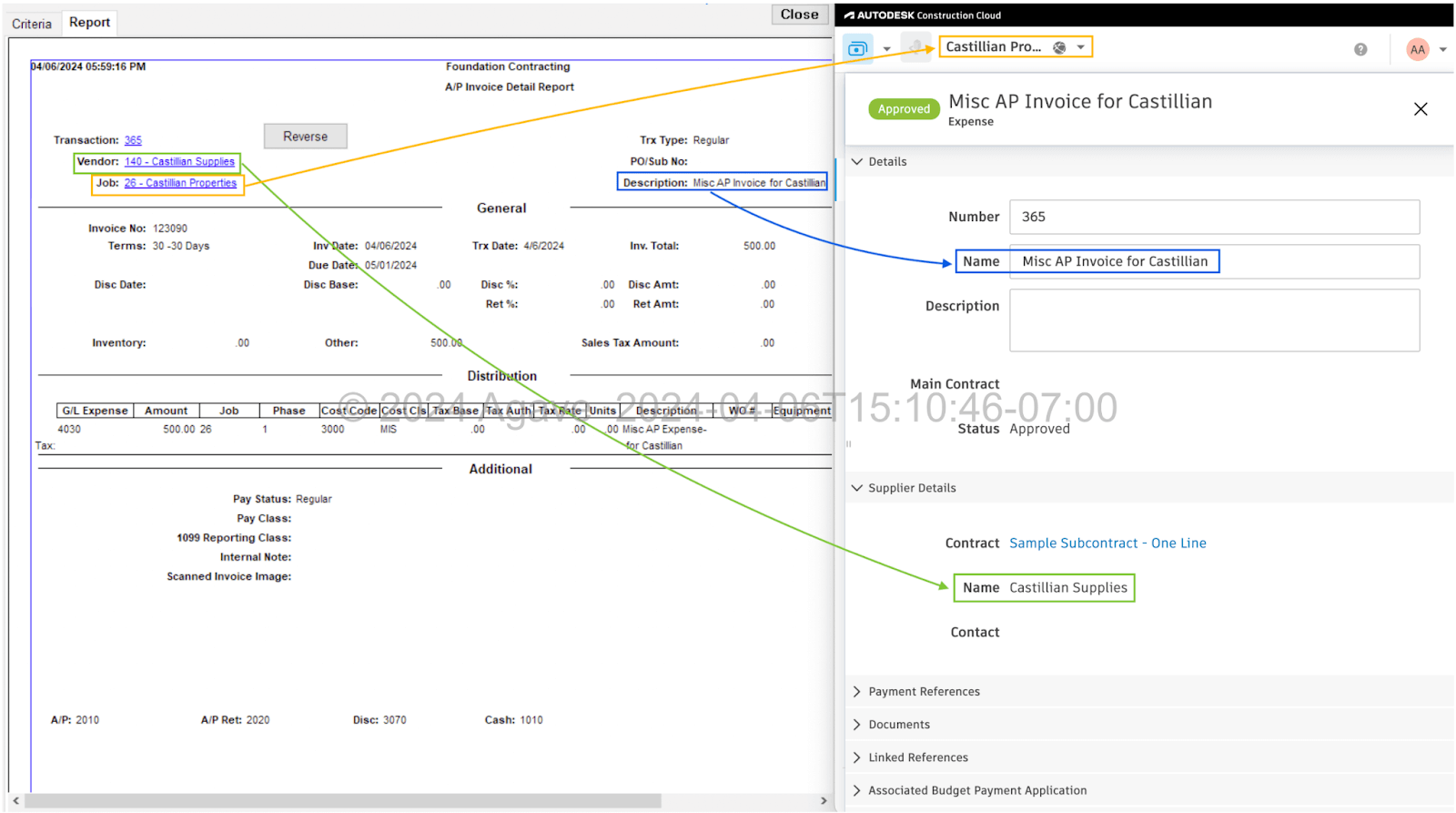Screen dimensions: 1456x813
Task: Click the Inv. Total value 500.00
Action: tap(759, 246)
